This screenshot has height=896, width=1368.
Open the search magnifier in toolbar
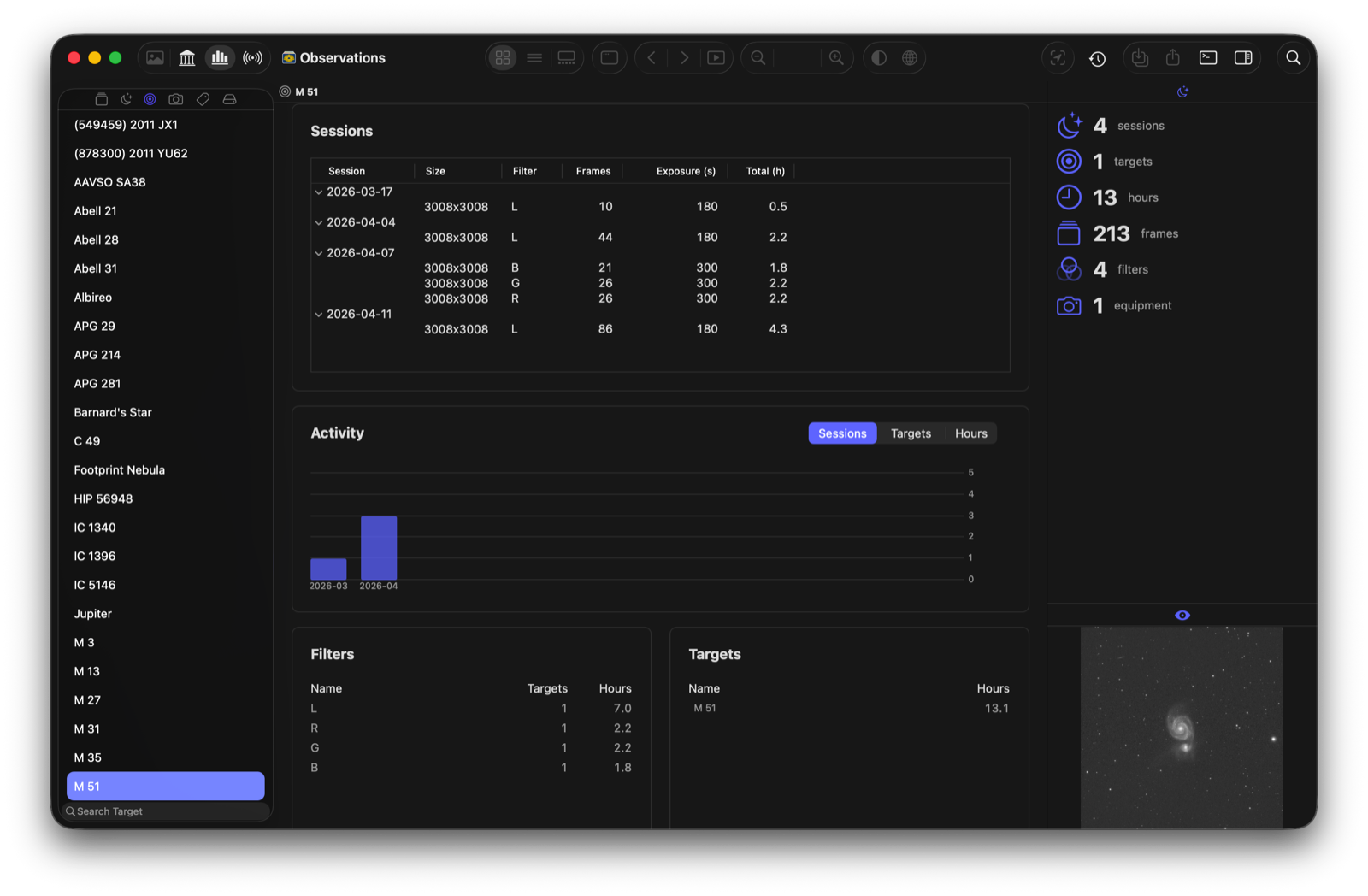pyautogui.click(x=1294, y=58)
